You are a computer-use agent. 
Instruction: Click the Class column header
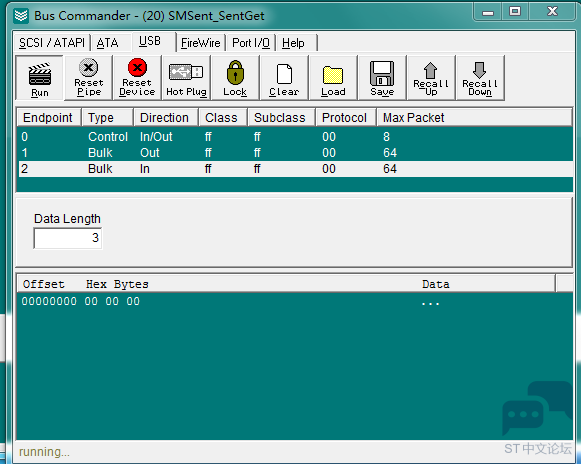(x=223, y=117)
